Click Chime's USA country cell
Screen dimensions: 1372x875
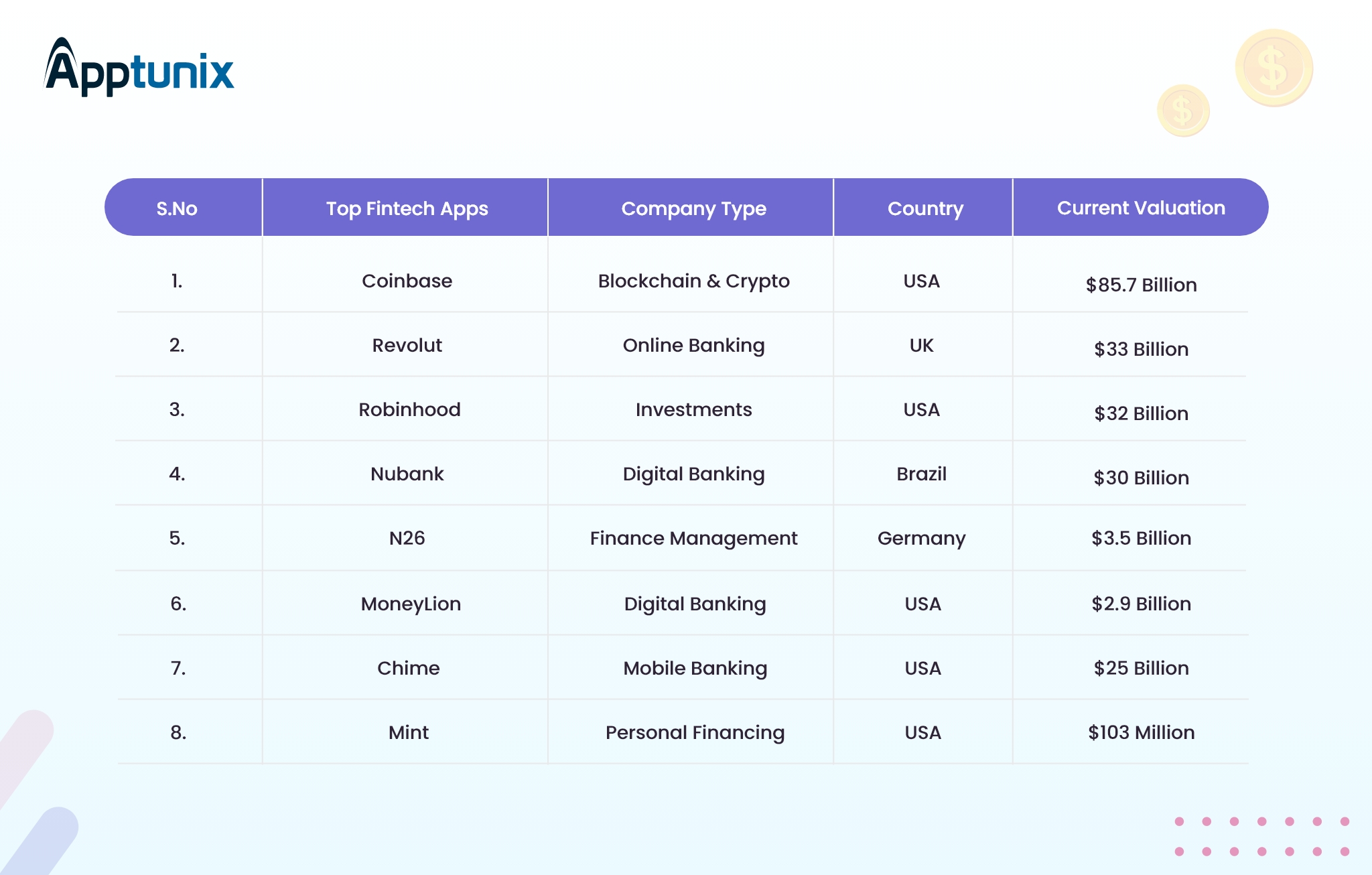coord(922,668)
